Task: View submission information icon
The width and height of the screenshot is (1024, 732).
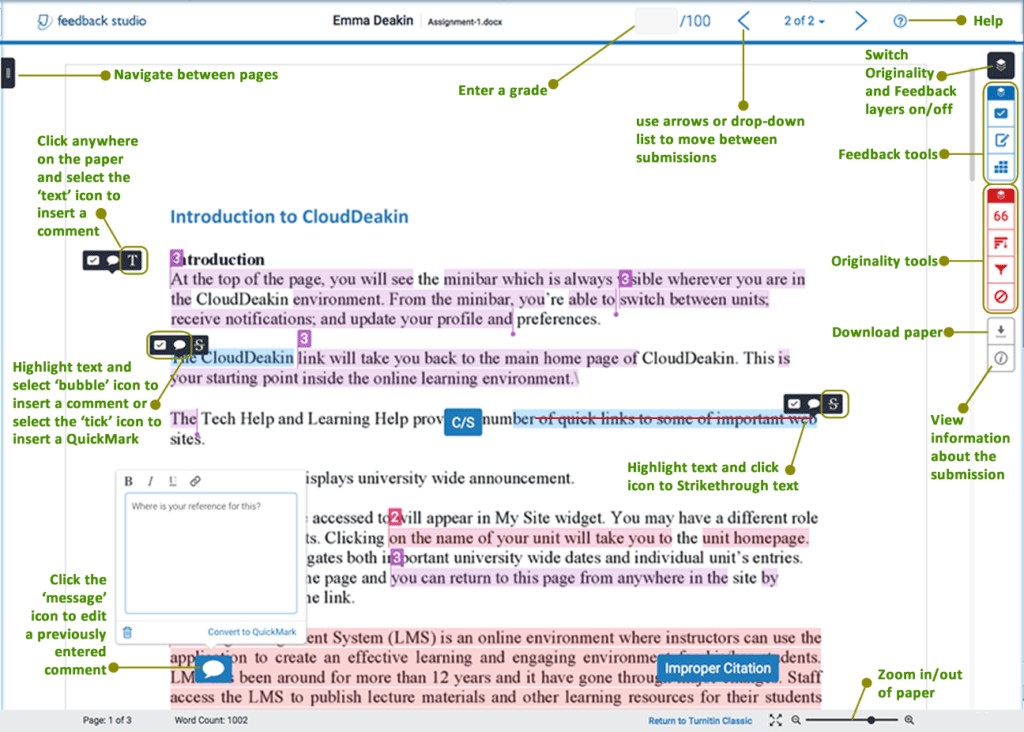Action: [x=1000, y=358]
